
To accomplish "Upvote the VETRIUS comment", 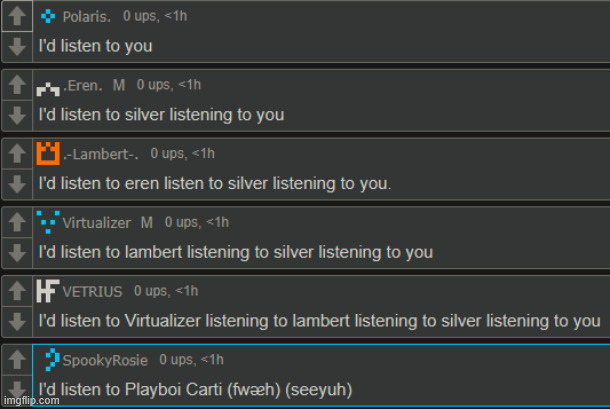I will pos(15,292).
